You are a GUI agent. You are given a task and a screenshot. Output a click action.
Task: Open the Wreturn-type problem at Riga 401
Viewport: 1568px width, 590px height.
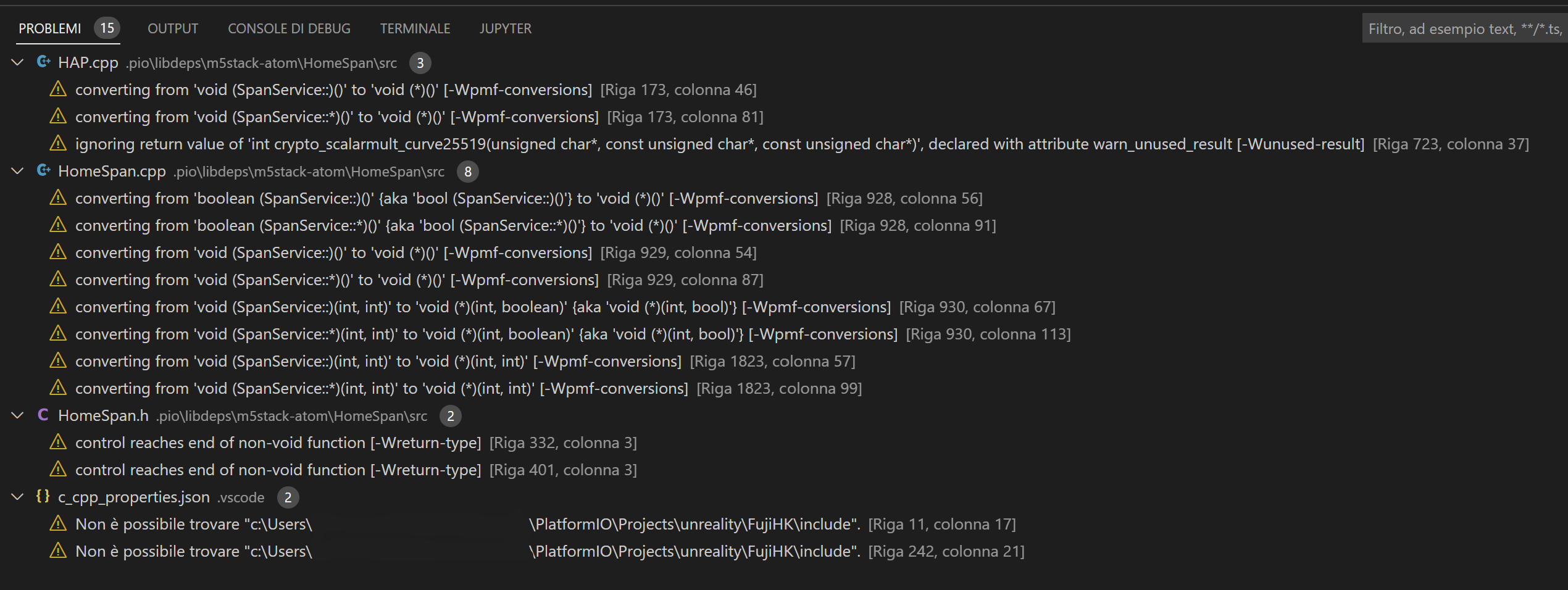coord(278,469)
